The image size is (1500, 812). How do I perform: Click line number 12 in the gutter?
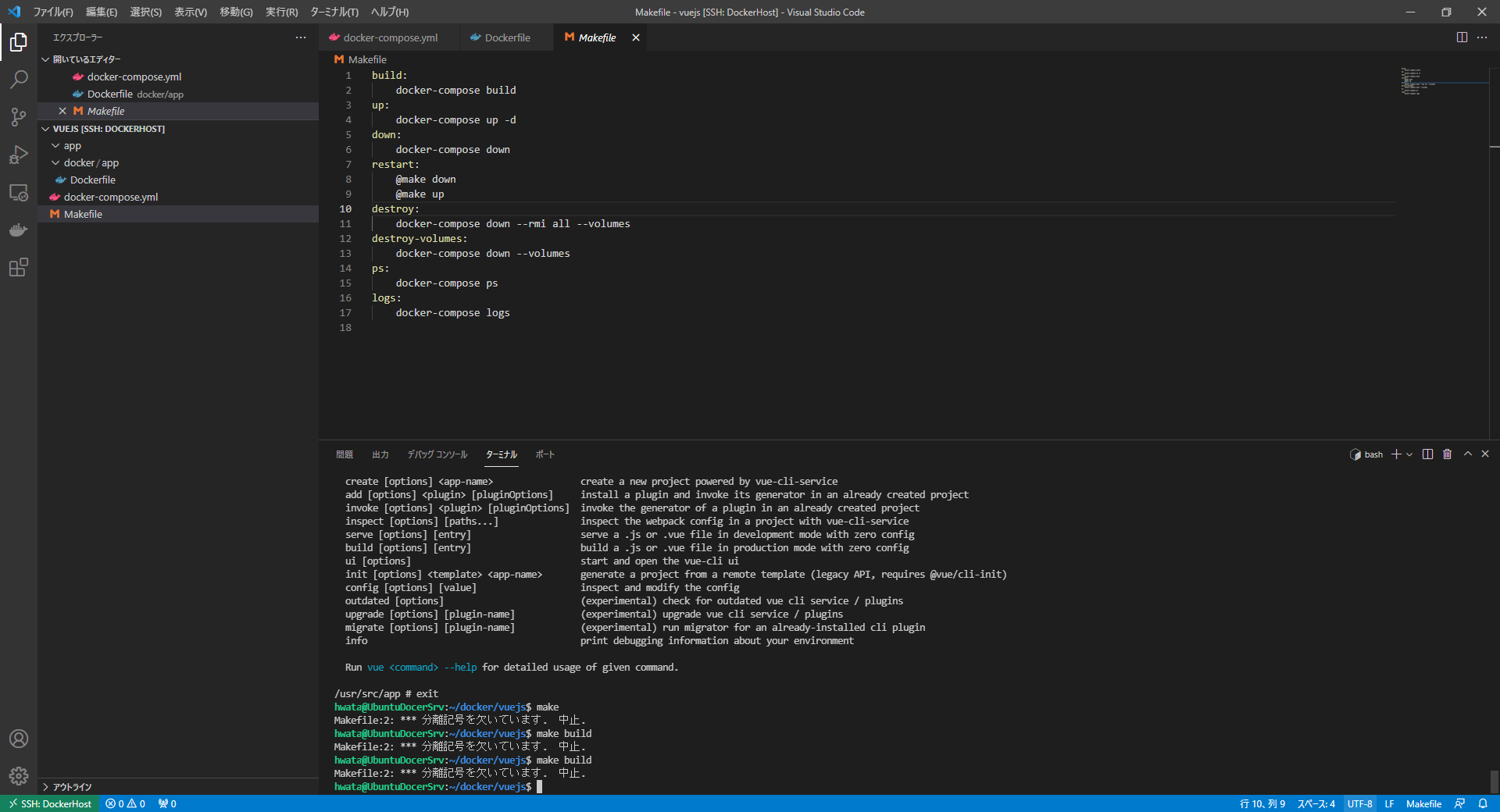[345, 239]
